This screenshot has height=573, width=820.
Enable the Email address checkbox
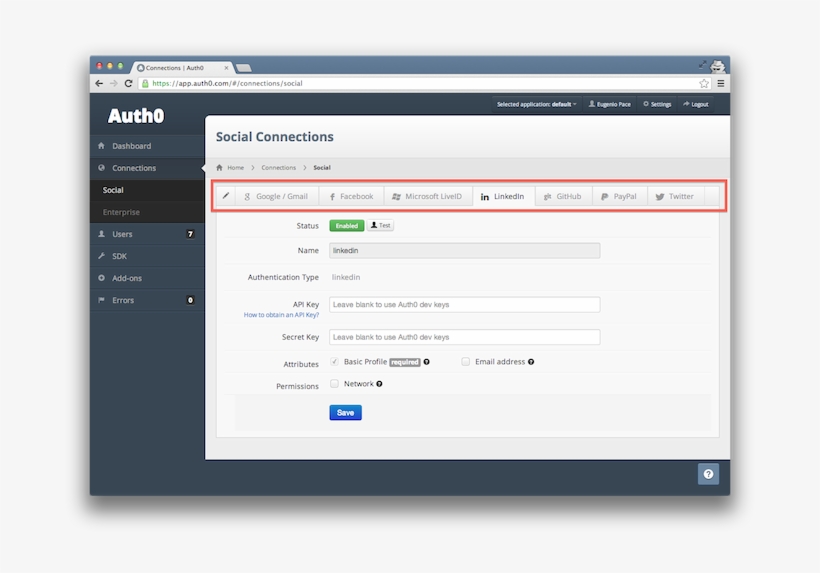[465, 361]
